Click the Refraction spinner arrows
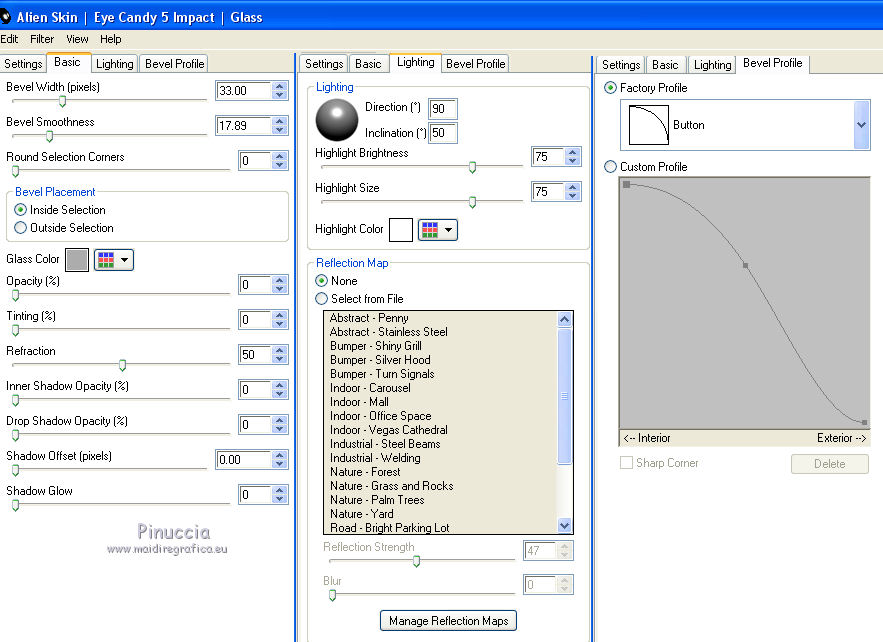The height and width of the screenshot is (642, 883). tap(279, 354)
